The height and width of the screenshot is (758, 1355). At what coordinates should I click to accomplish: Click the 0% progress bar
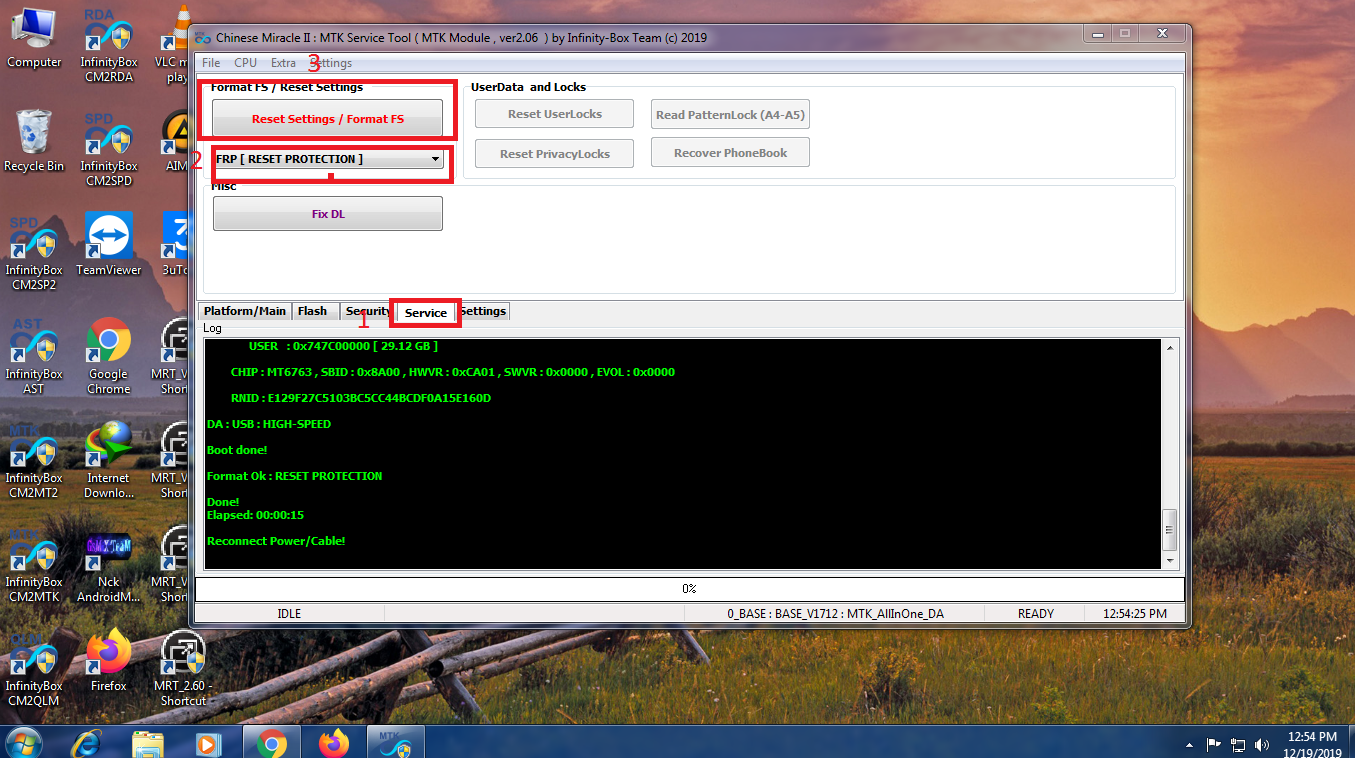pos(689,589)
